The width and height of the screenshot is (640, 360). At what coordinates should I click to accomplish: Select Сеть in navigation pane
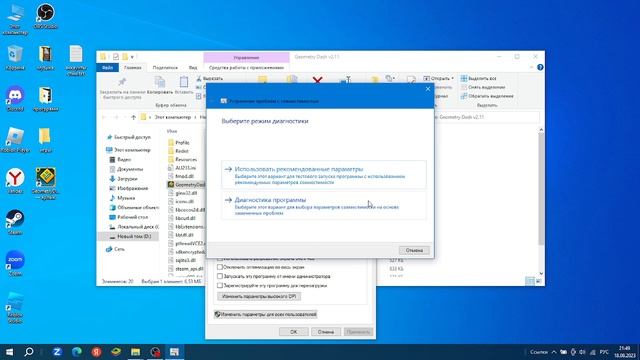(116, 249)
